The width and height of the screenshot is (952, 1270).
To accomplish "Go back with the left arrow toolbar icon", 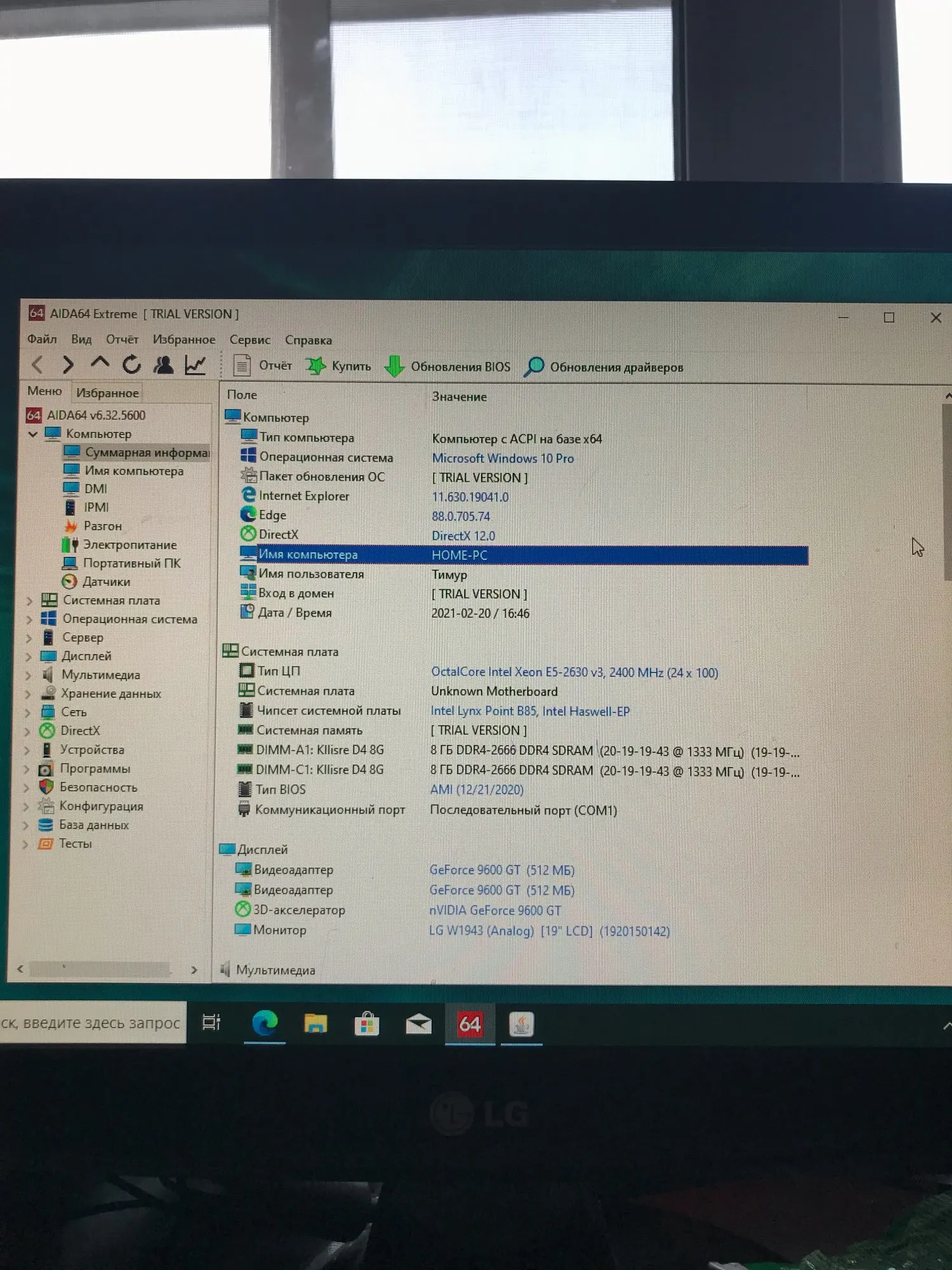I will tap(38, 364).
